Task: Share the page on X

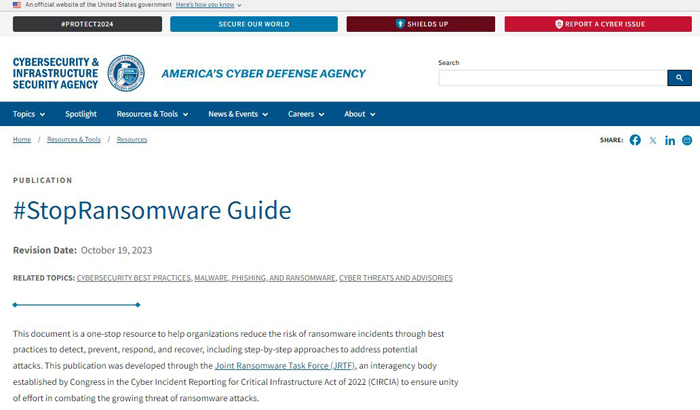Action: [653, 140]
